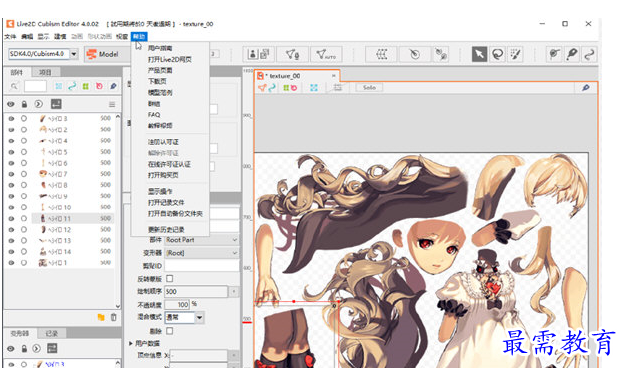Open the 显示 menu
The height and width of the screenshot is (374, 624).
coord(43,37)
